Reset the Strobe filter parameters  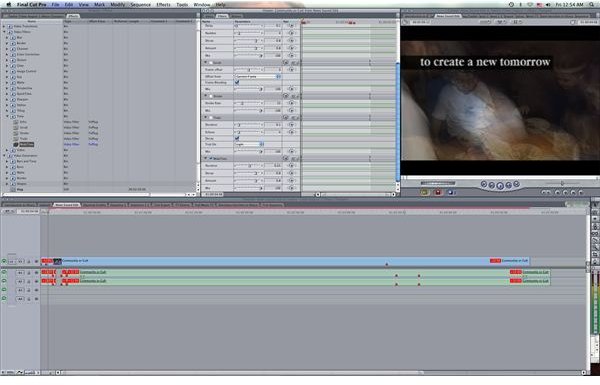tap(285, 96)
